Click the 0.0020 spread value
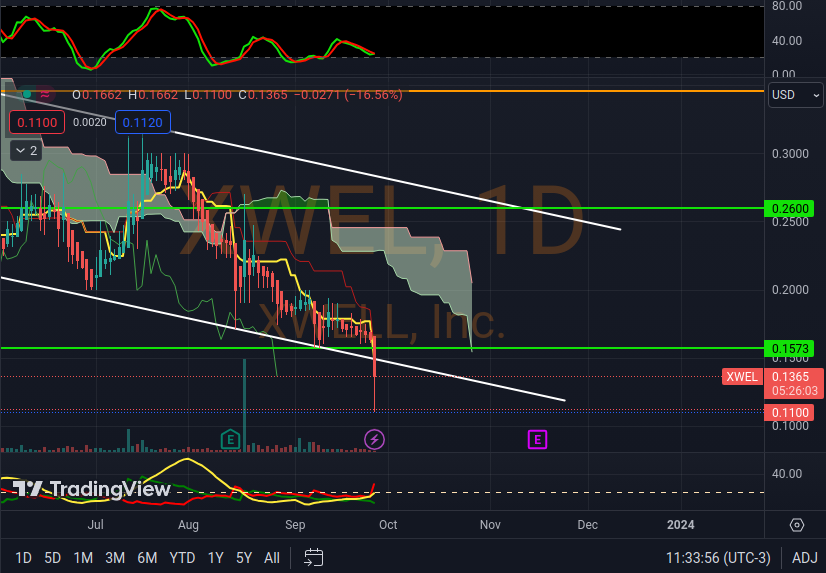826x573 pixels. click(90, 122)
